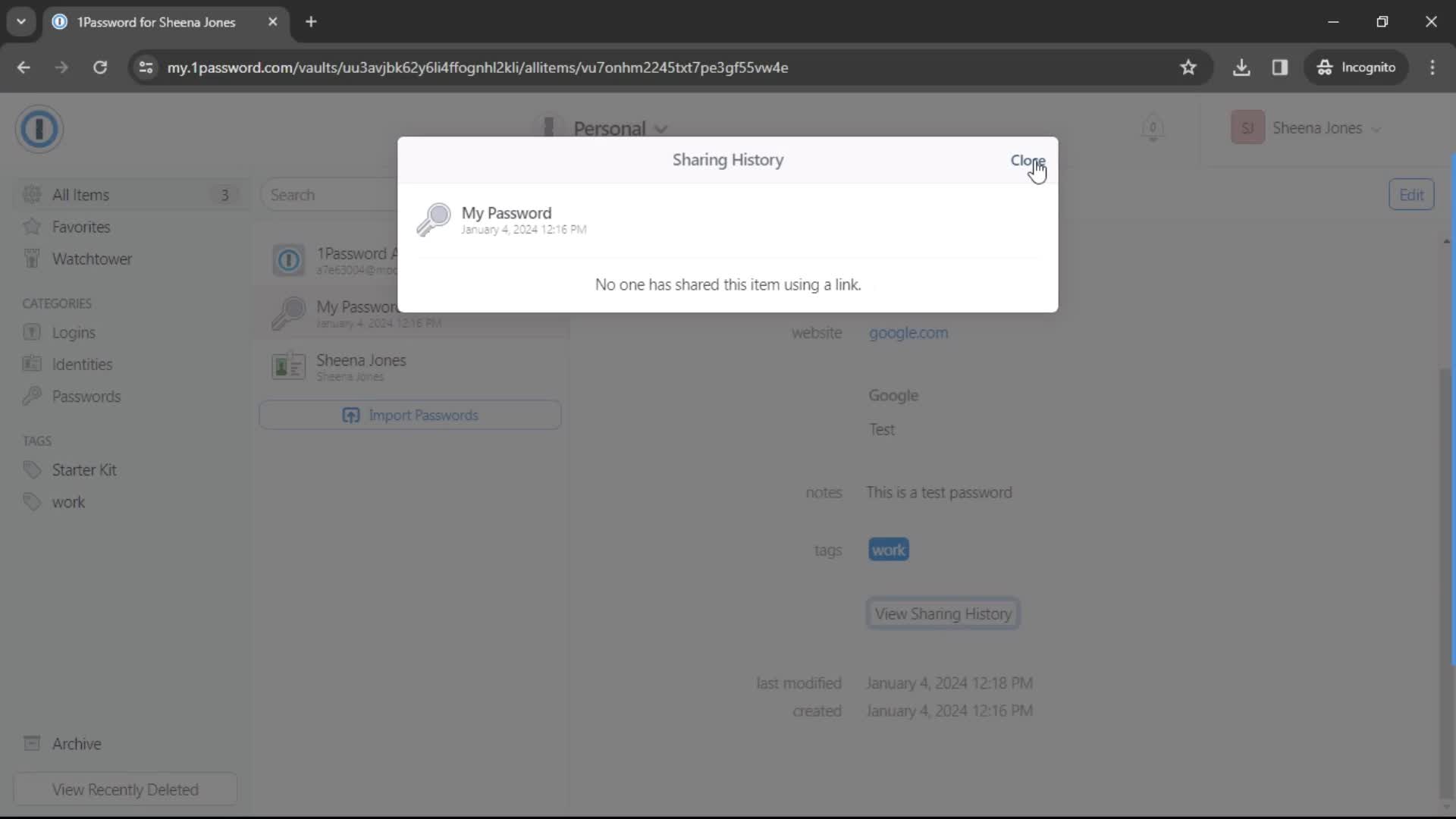Select the Identities category icon

[x=32, y=364]
